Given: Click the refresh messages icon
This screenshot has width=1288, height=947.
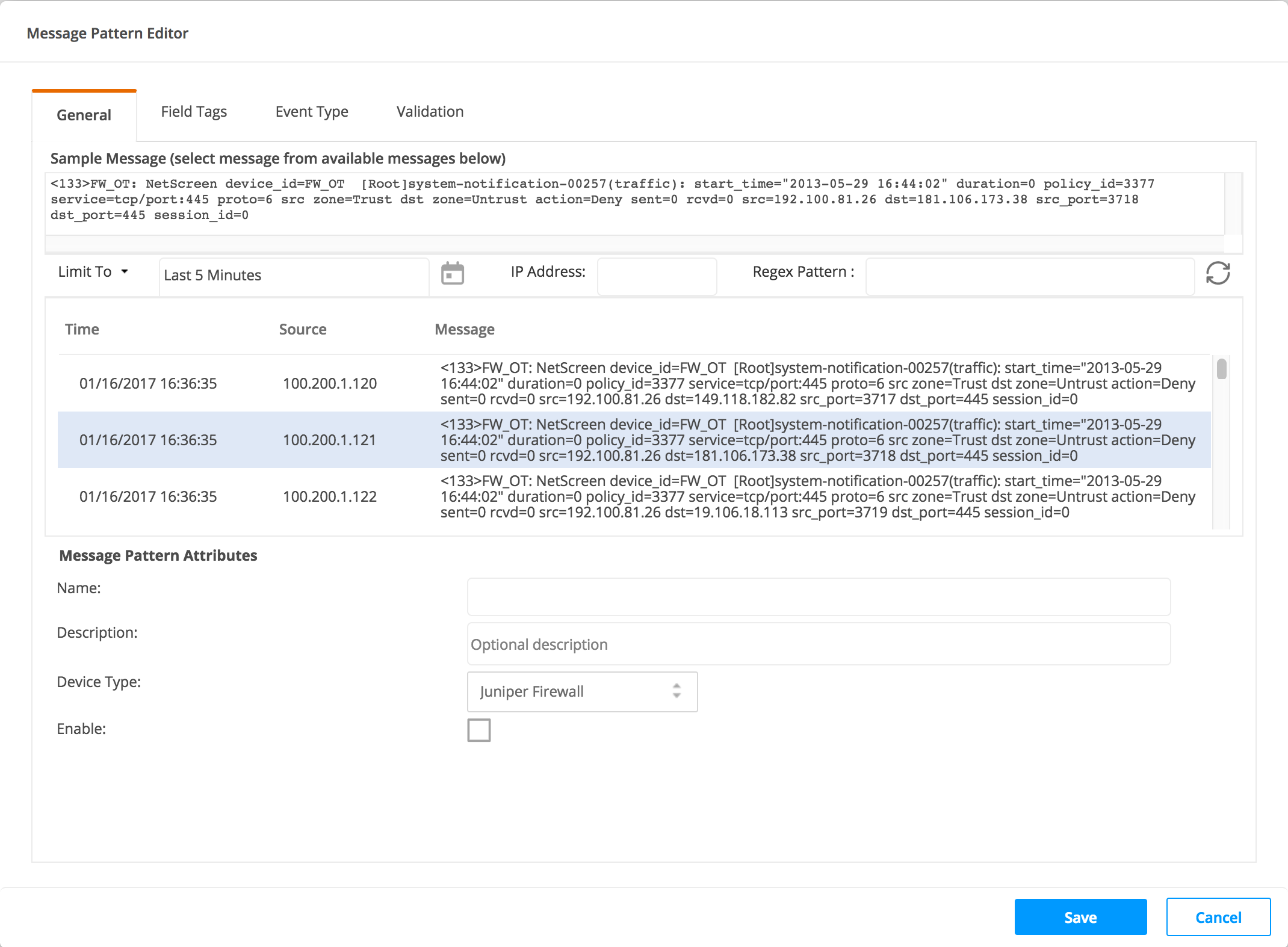Looking at the screenshot, I should tap(1217, 273).
